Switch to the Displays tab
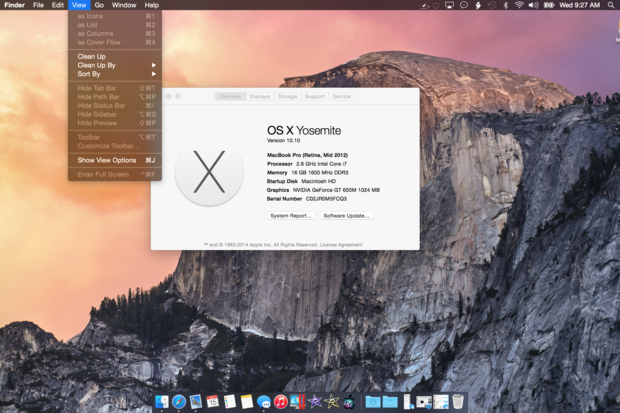This screenshot has height=413, width=620. 260,96
